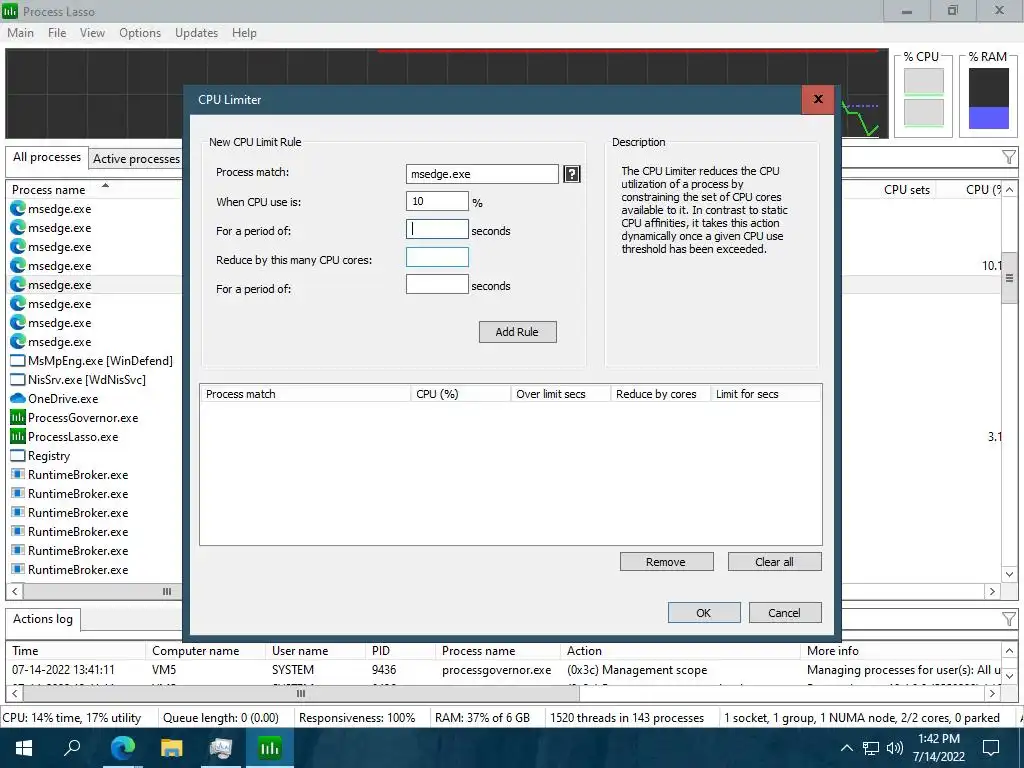The width and height of the screenshot is (1024, 768).
Task: Close the CPU Limiter dialog with red X
Action: pyautogui.click(x=818, y=99)
